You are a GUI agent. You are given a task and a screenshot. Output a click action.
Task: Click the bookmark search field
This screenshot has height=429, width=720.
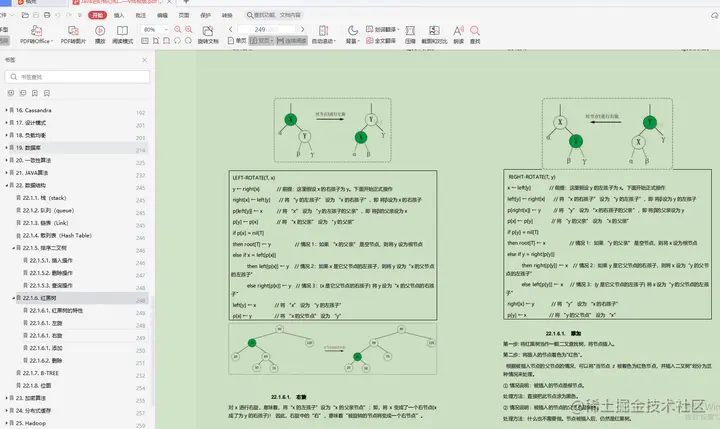[x=77, y=77]
